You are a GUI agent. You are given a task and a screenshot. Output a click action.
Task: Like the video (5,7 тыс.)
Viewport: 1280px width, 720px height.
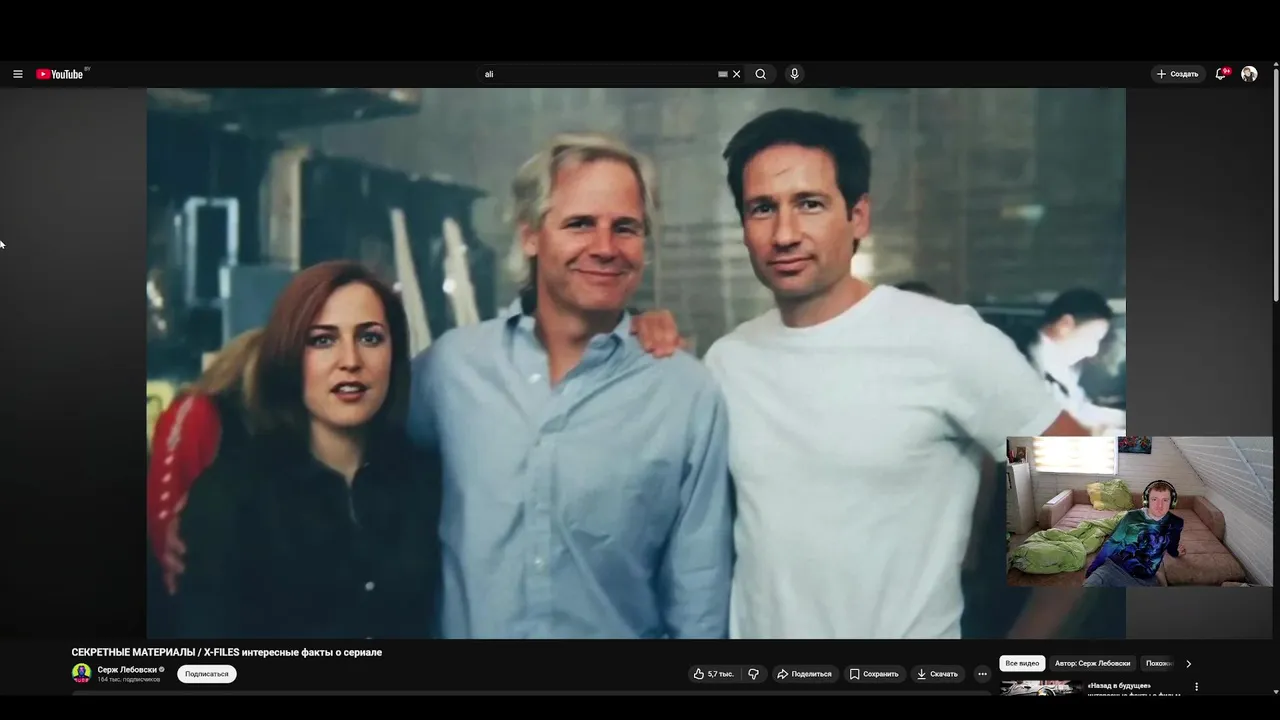(x=714, y=674)
